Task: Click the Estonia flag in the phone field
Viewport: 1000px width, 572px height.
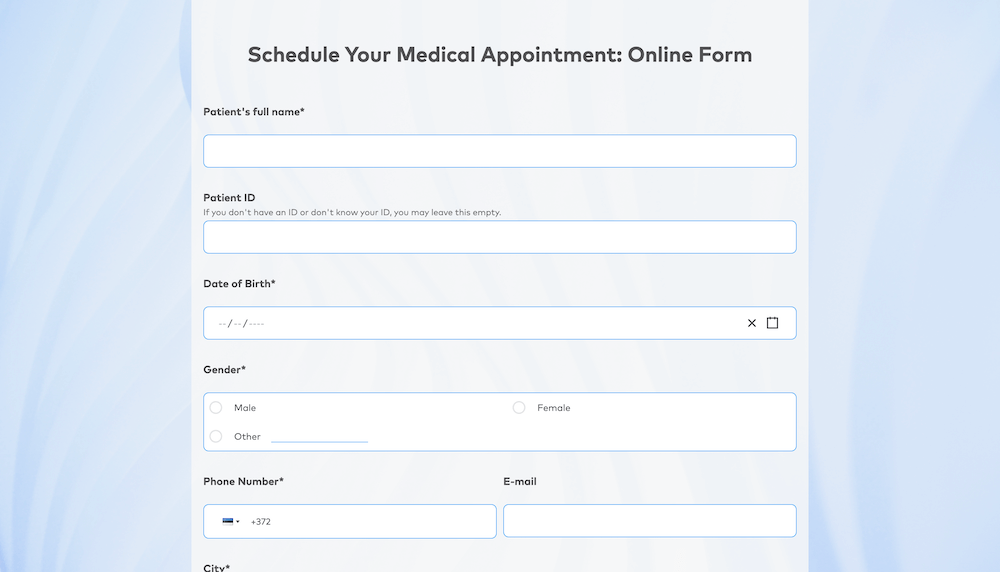Action: pos(228,521)
